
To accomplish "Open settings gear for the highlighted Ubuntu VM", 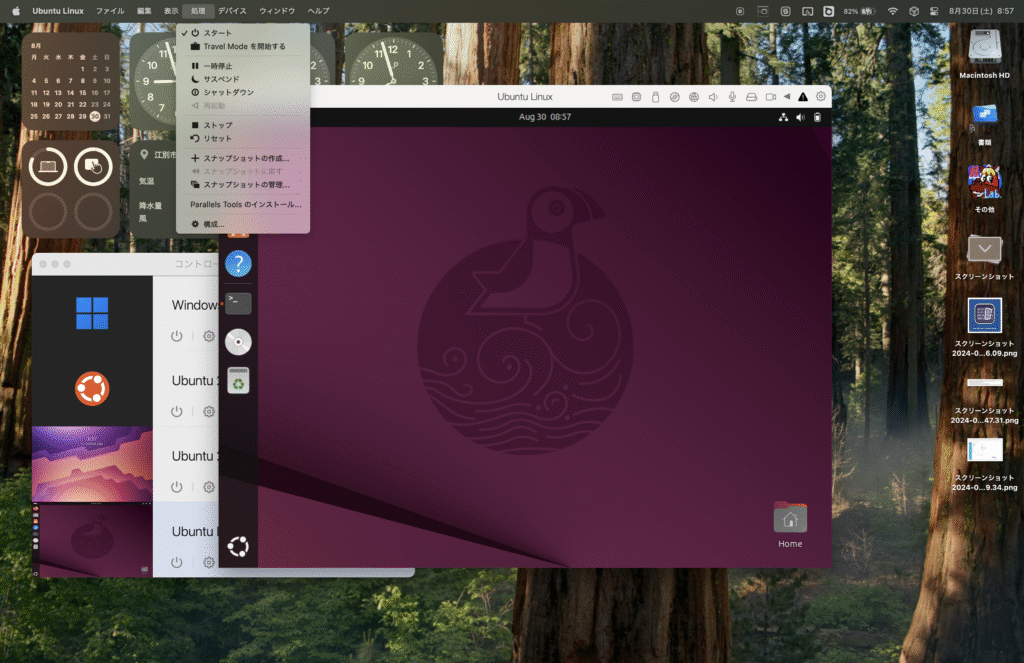I will pyautogui.click(x=209, y=562).
